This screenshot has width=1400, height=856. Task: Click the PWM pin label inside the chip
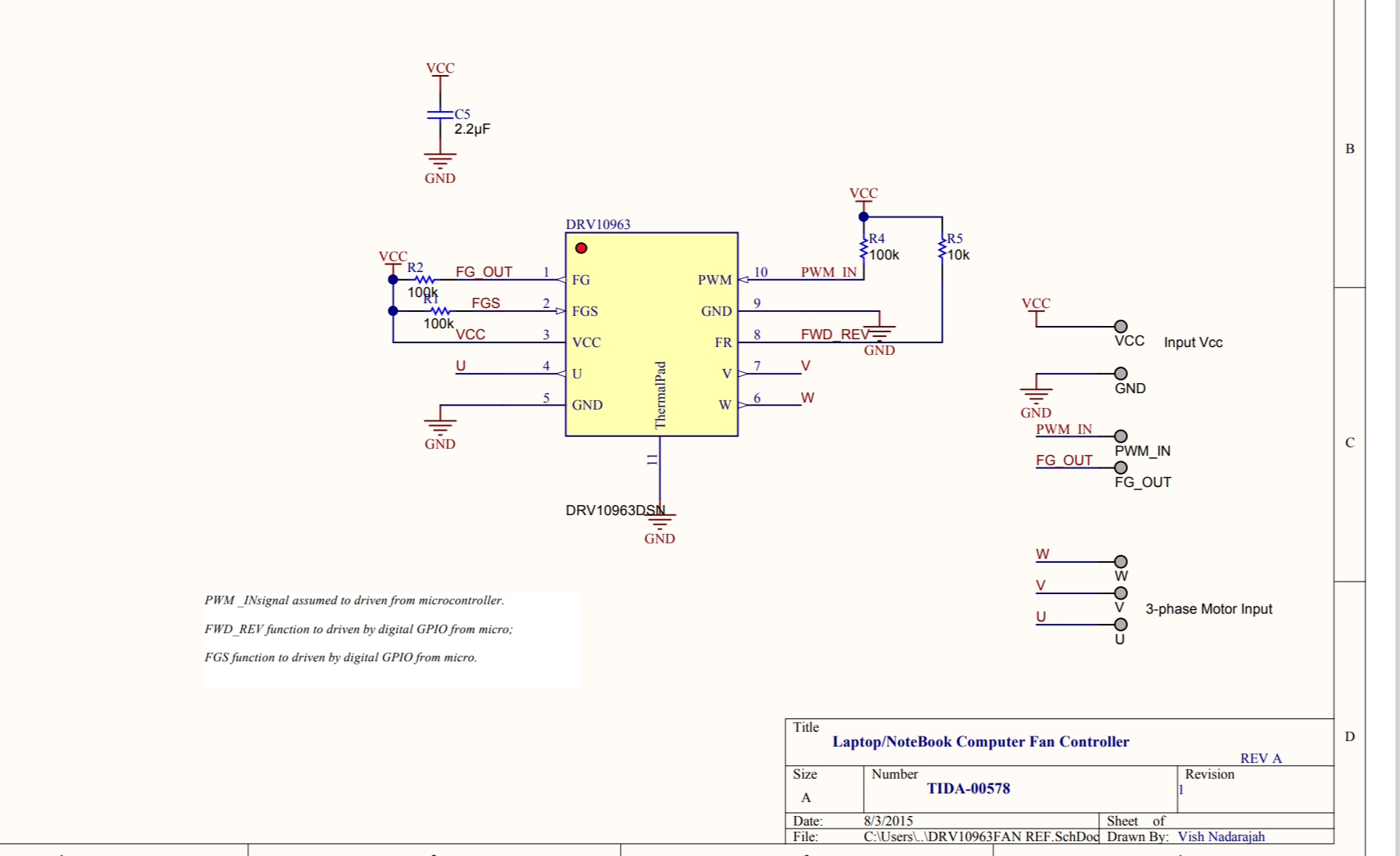(714, 280)
